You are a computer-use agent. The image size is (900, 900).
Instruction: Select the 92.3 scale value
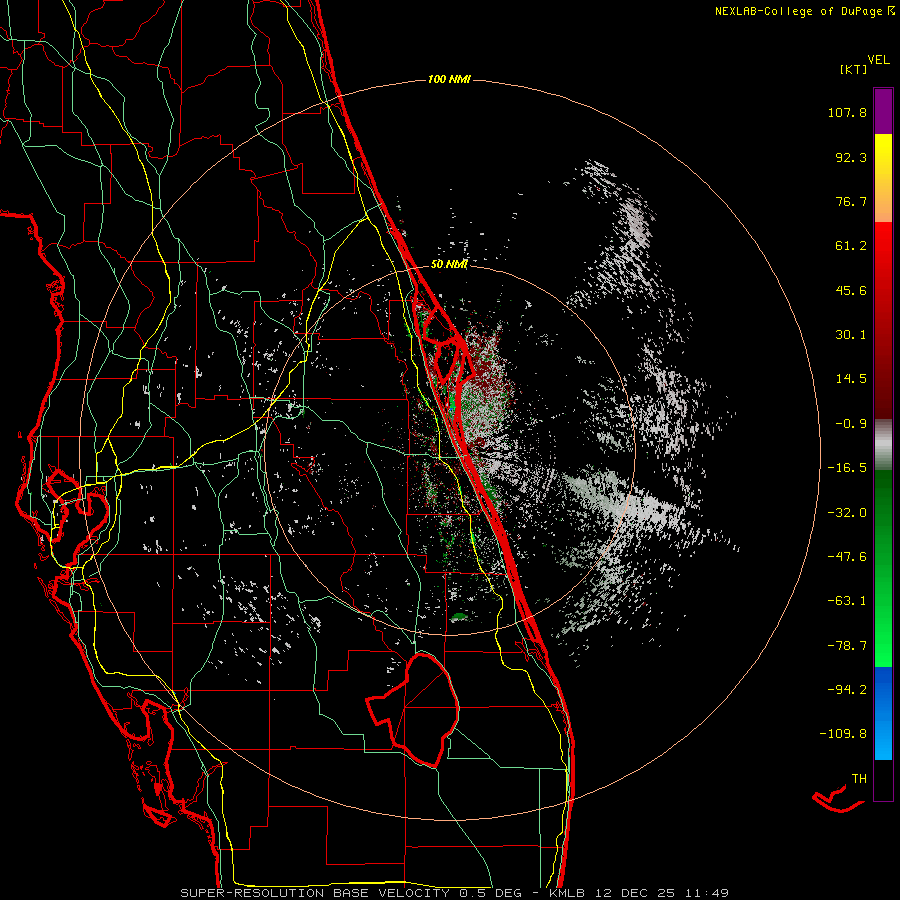coord(851,157)
